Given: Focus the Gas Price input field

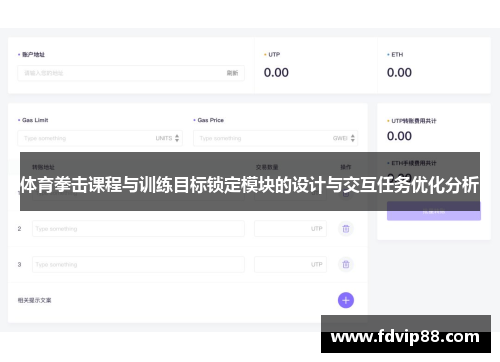Looking at the screenshot, I should tap(275, 138).
